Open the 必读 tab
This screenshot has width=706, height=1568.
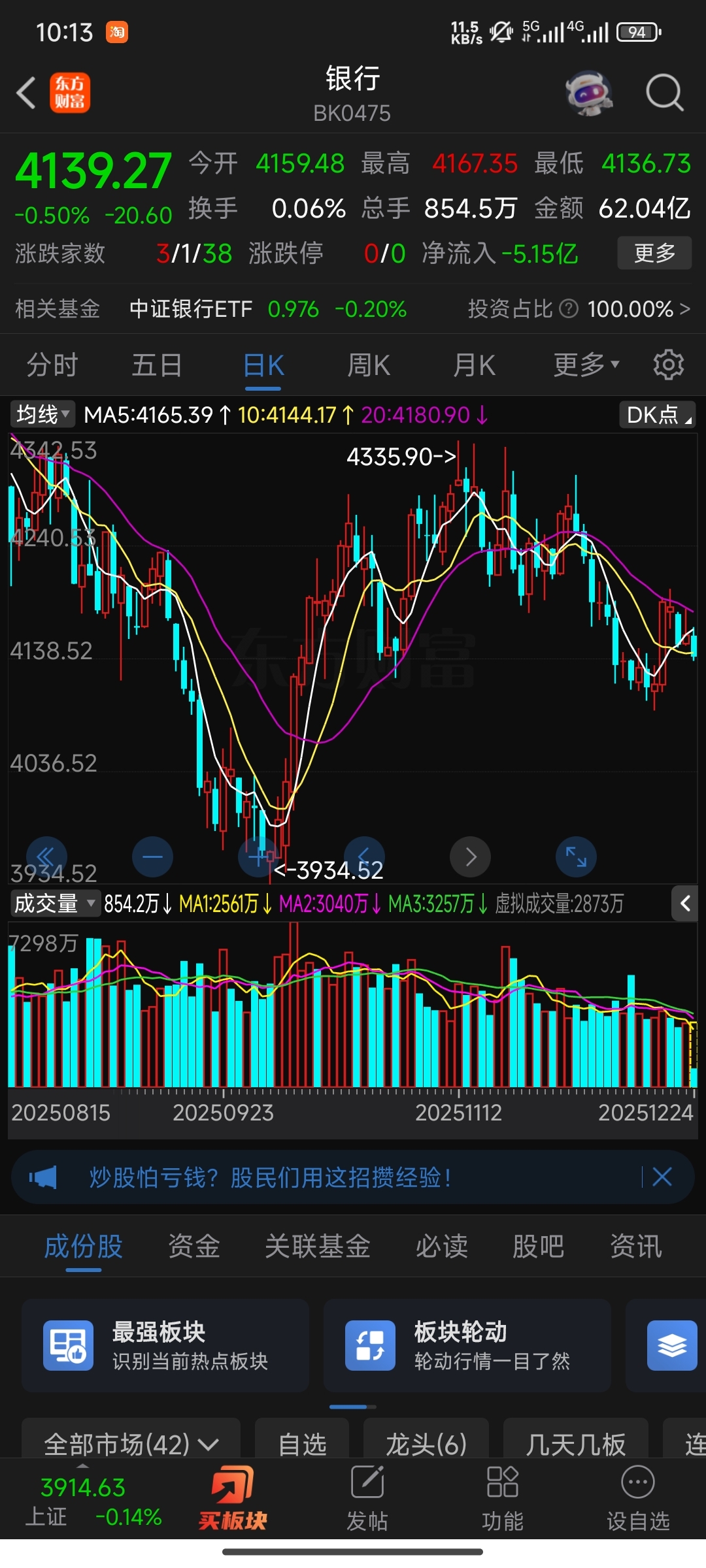click(x=442, y=1246)
